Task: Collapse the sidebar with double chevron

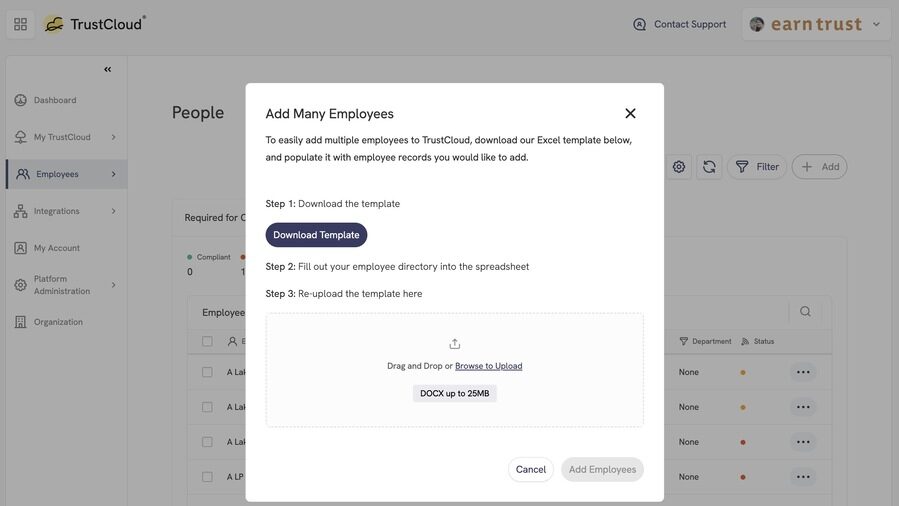Action: point(107,69)
